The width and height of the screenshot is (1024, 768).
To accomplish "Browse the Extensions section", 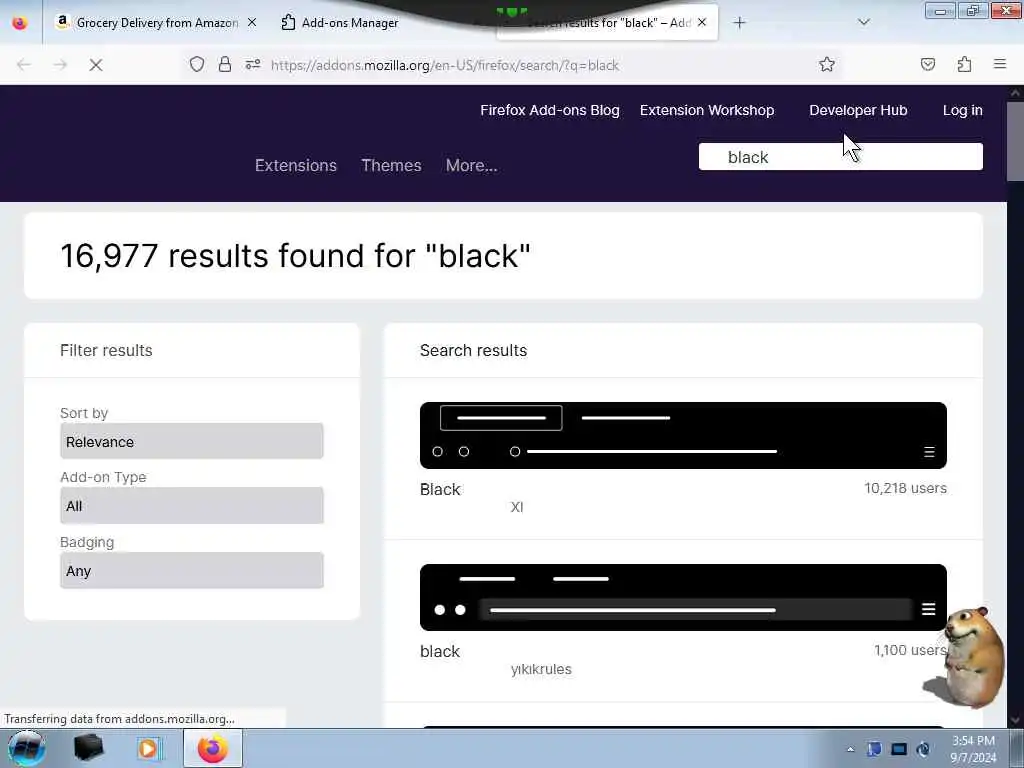I will [296, 165].
